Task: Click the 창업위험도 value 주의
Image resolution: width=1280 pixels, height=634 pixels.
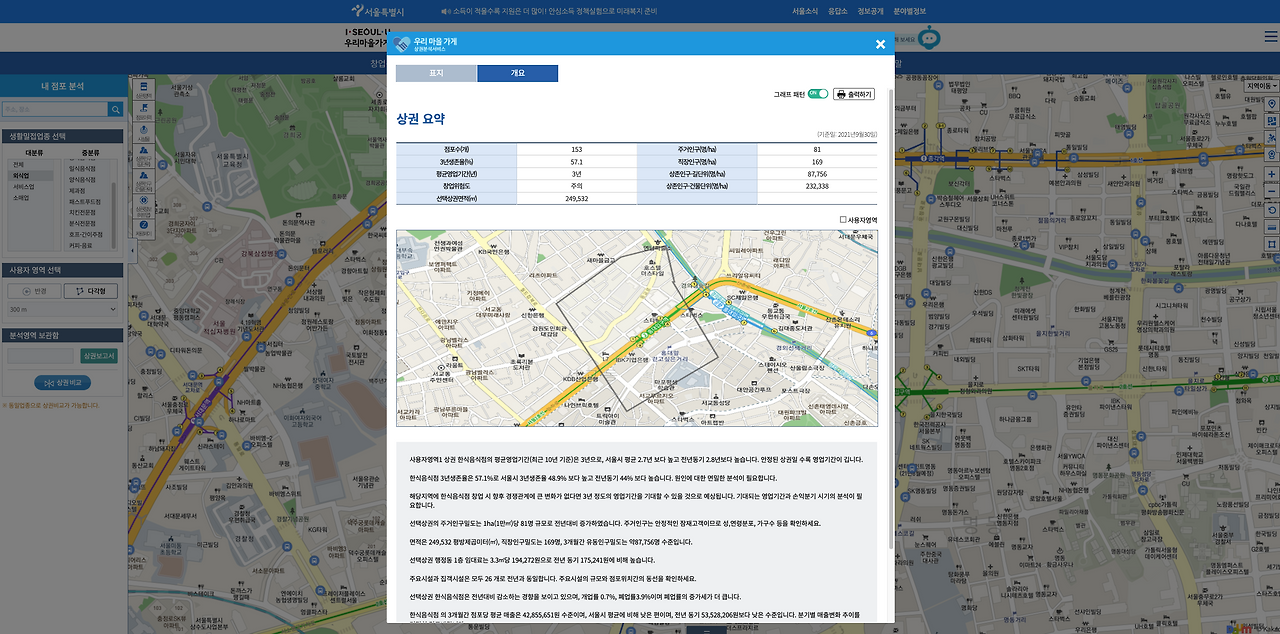Action: point(577,186)
